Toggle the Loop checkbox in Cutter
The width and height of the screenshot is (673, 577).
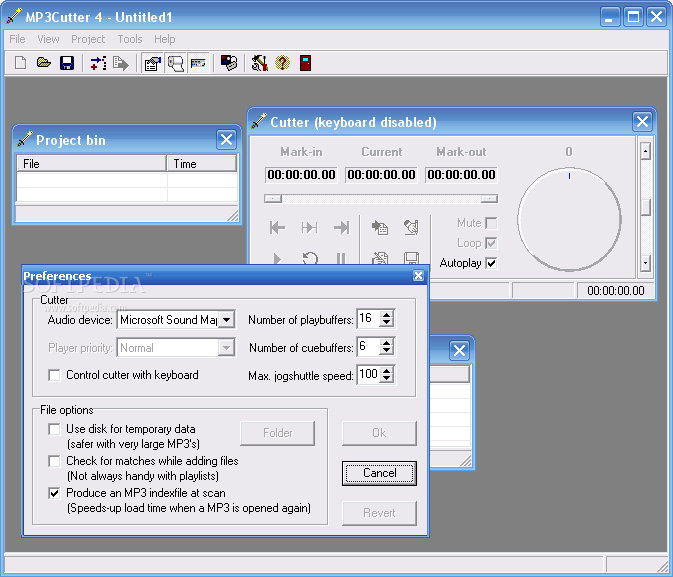(x=491, y=243)
